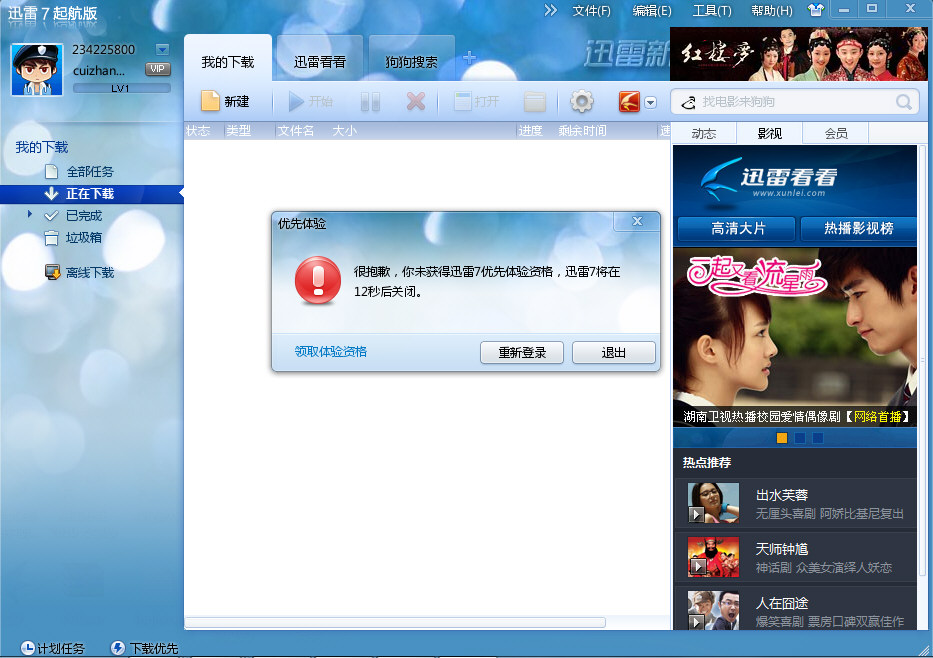Click the 重新登录 button
The height and width of the screenshot is (658, 933).
(x=522, y=352)
